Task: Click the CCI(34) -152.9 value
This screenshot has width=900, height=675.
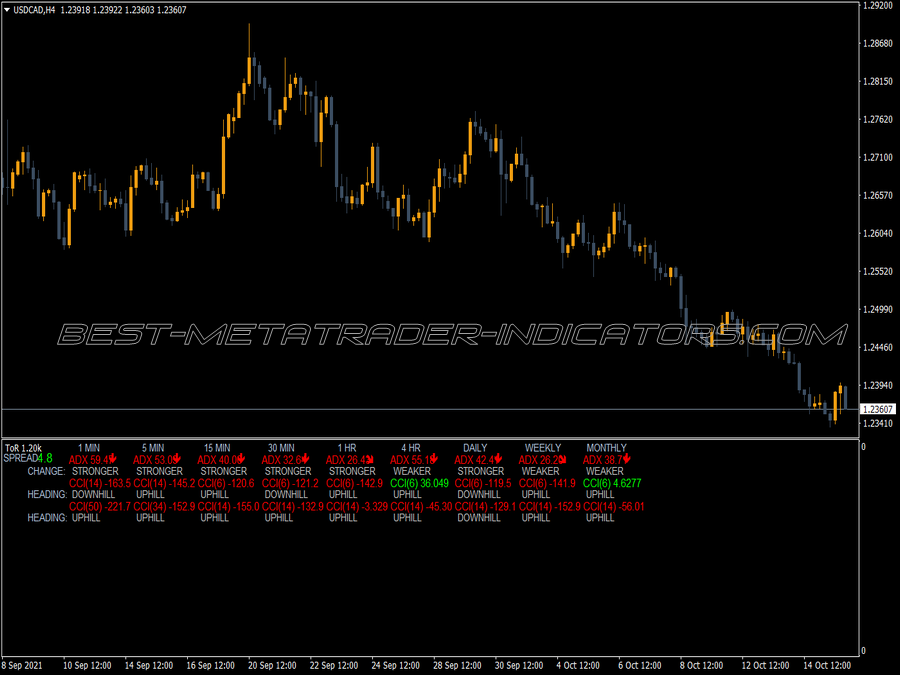Action: click(165, 507)
